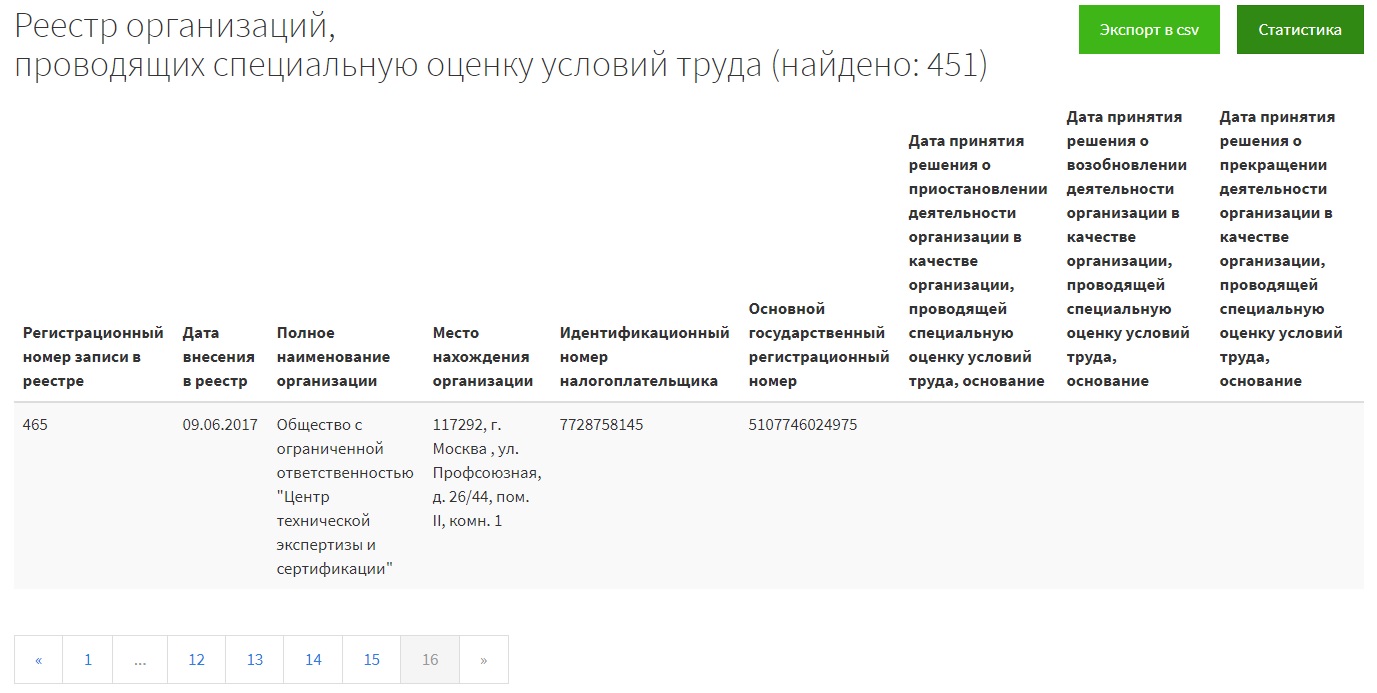
Task: Click column header Идентификационный номер налогоплательщика
Action: click(x=644, y=357)
